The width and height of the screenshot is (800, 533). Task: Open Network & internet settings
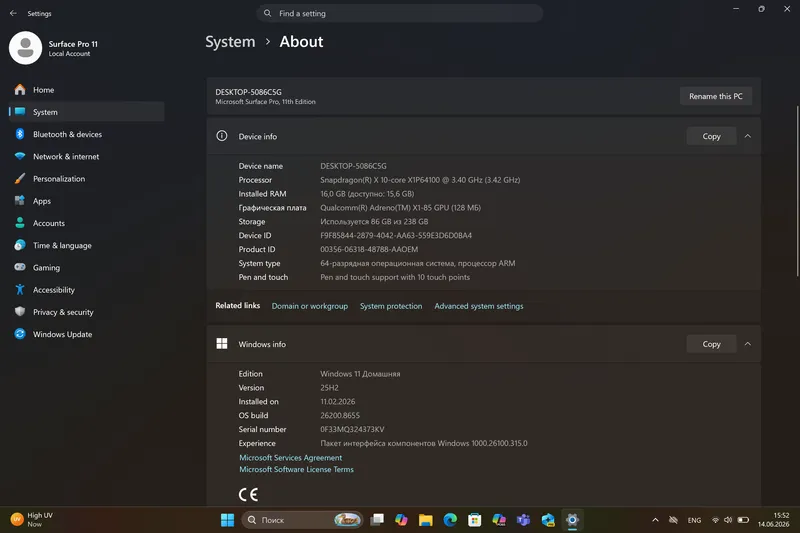87,157
